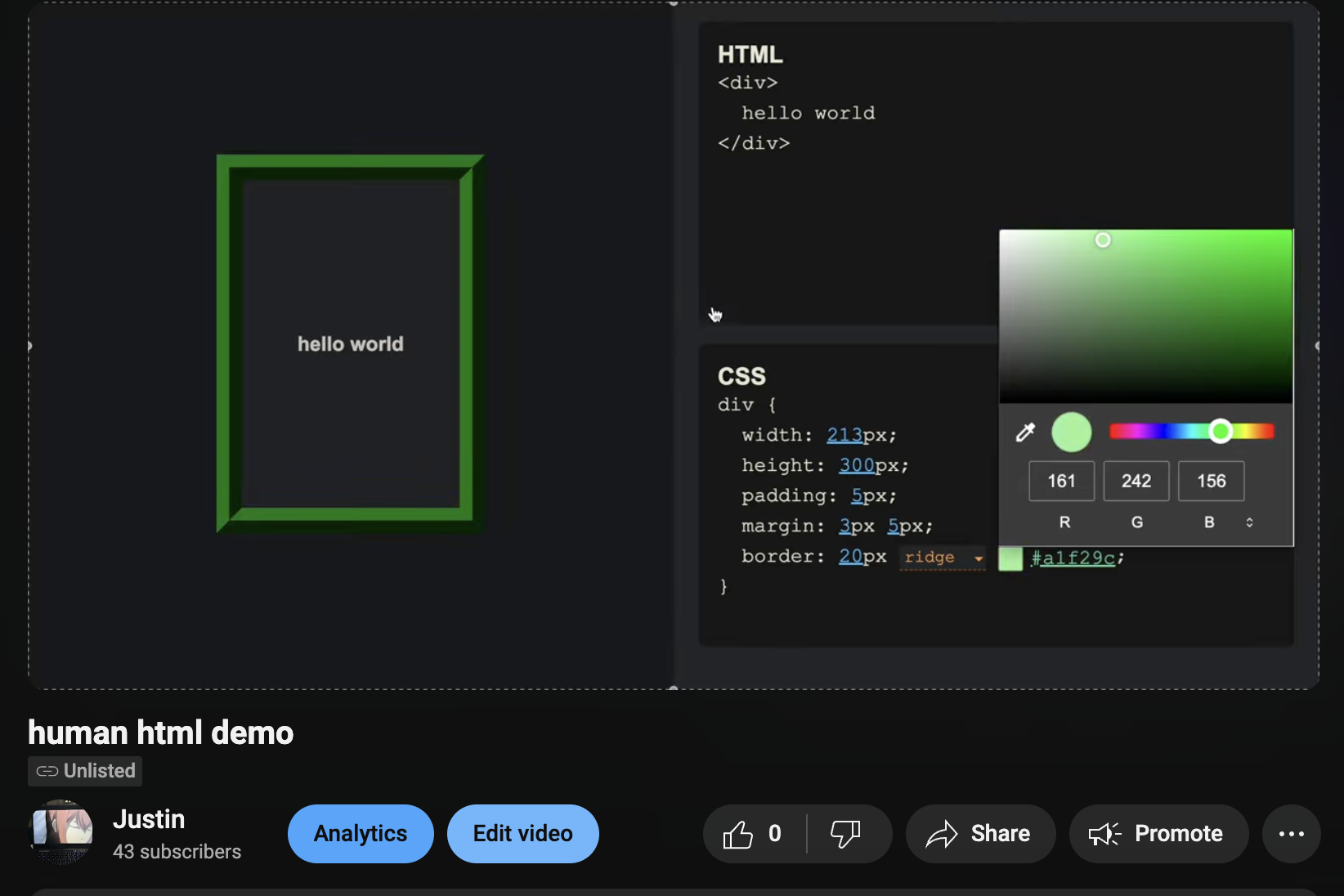The width and height of the screenshot is (1344, 896).
Task: Click Justin's channel avatar
Action: (61, 831)
